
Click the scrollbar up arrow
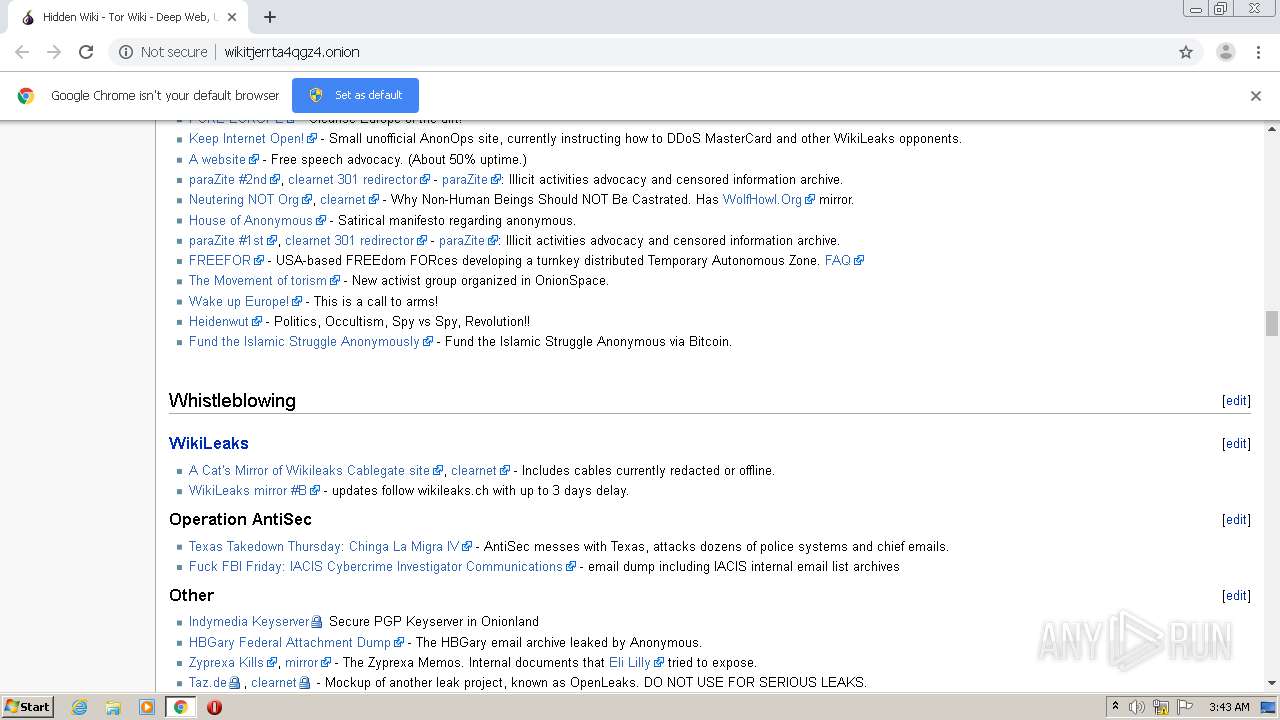click(1271, 129)
